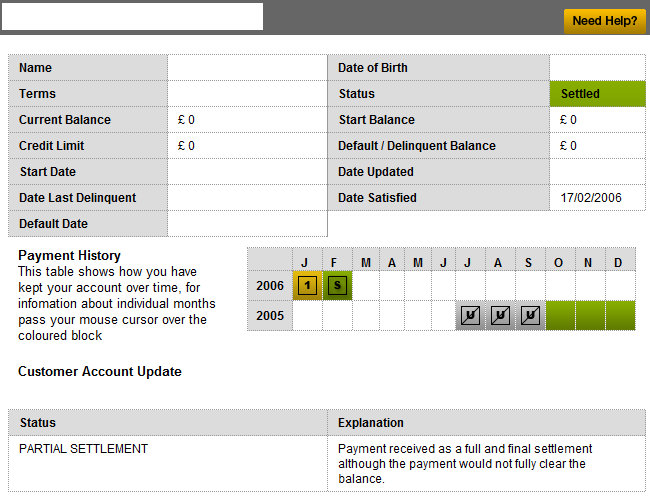
Task: Click November 2005 green payment block
Action: [x=590, y=316]
